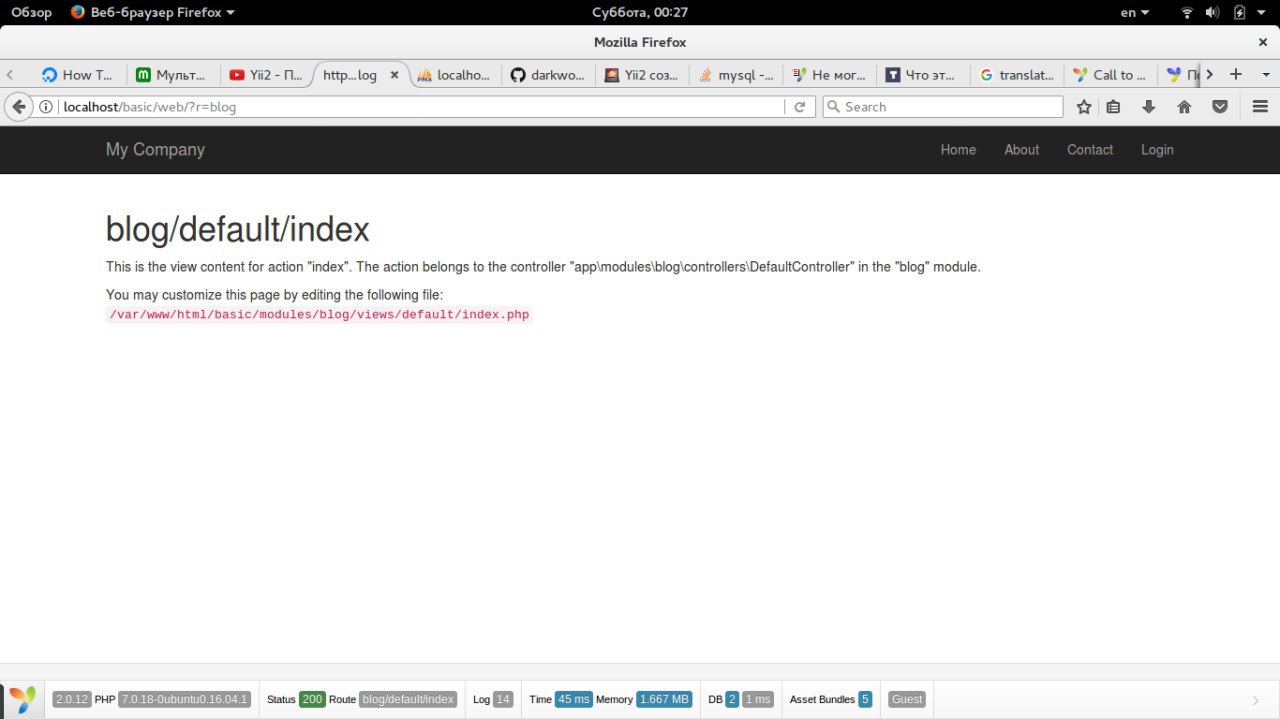Click the blog/default/index page heading
The width and height of the screenshot is (1280, 719).
(x=238, y=229)
